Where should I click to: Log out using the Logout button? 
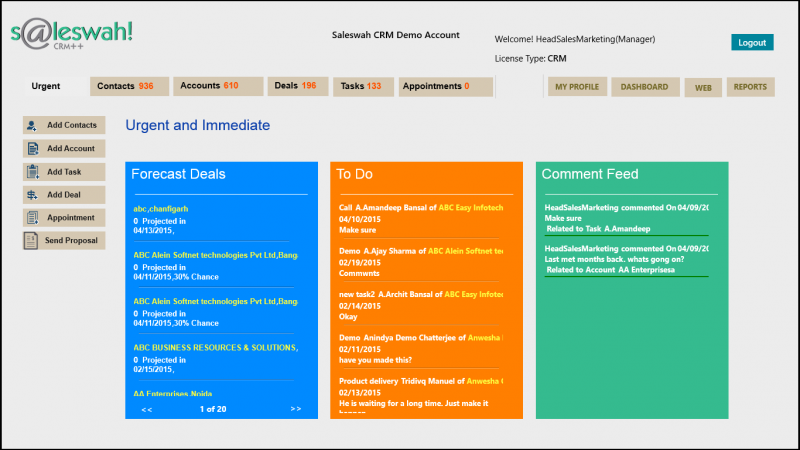coord(752,42)
